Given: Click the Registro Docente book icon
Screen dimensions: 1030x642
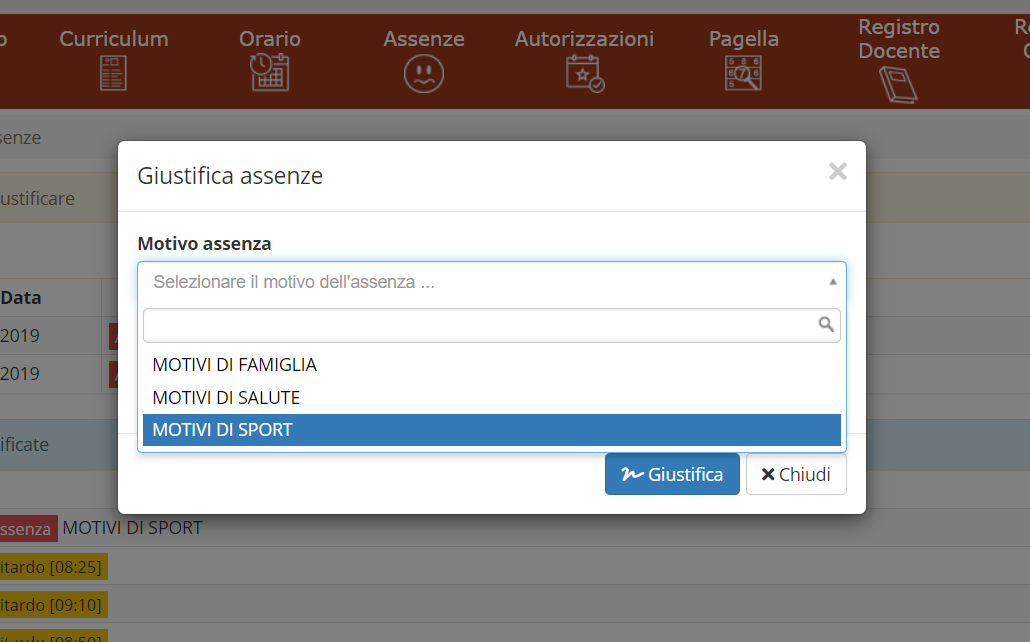Looking at the screenshot, I should tap(898, 85).
